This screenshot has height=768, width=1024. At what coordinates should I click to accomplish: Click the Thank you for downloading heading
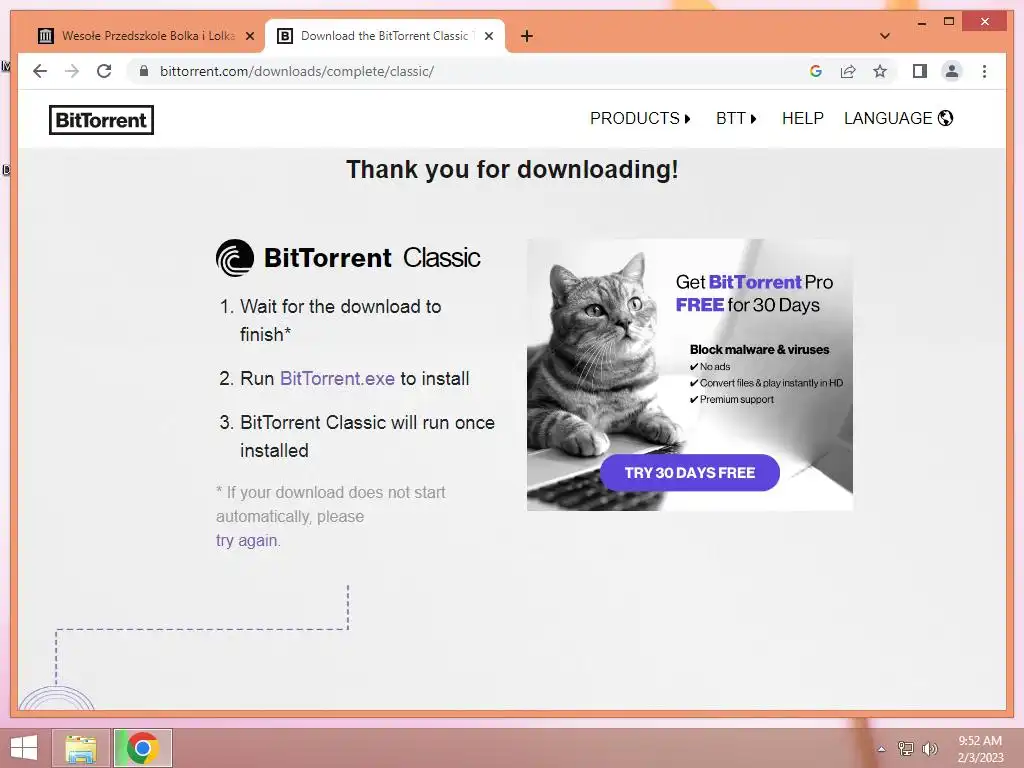(512, 170)
